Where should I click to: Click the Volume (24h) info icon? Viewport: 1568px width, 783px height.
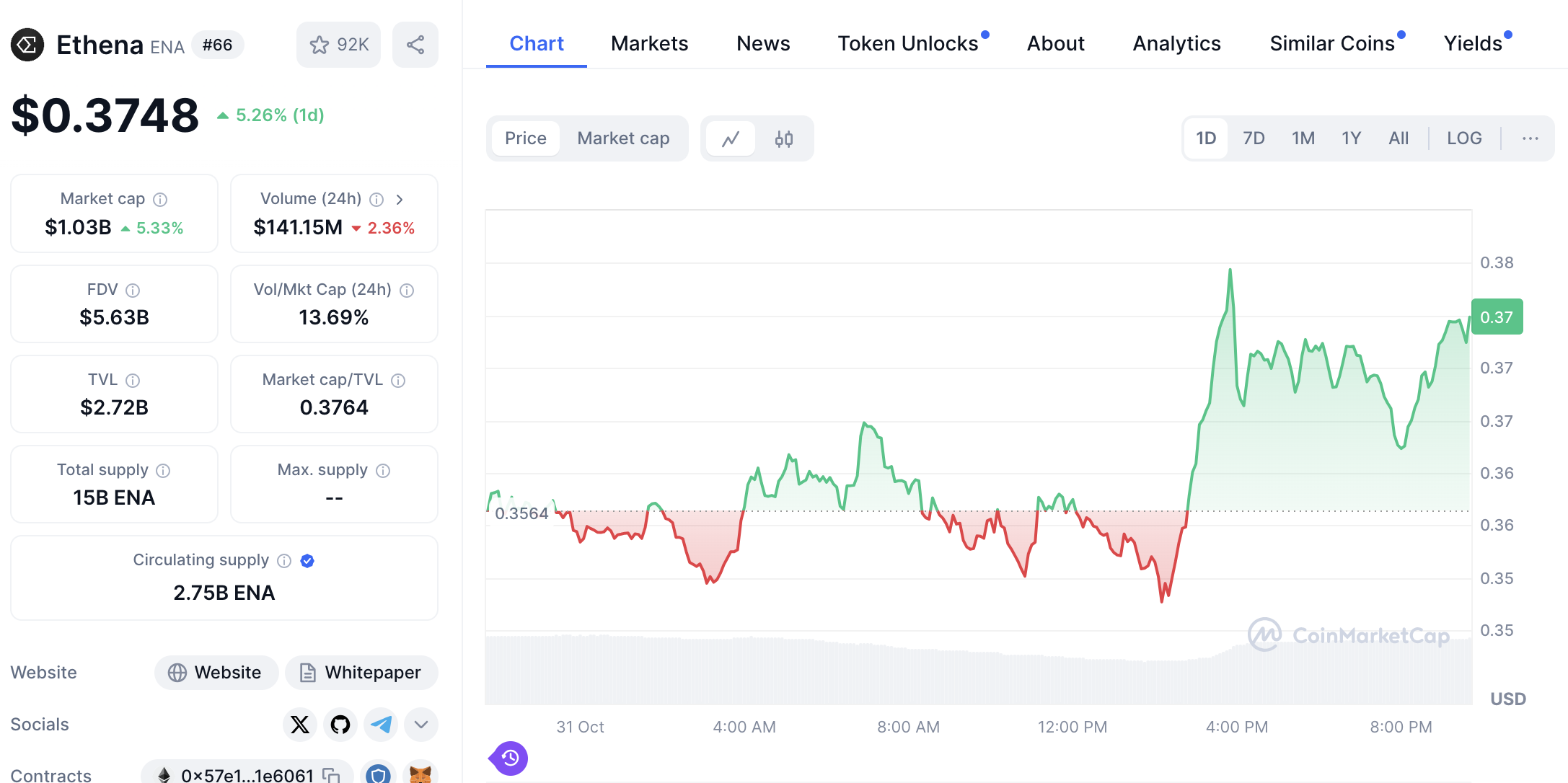coord(376,199)
